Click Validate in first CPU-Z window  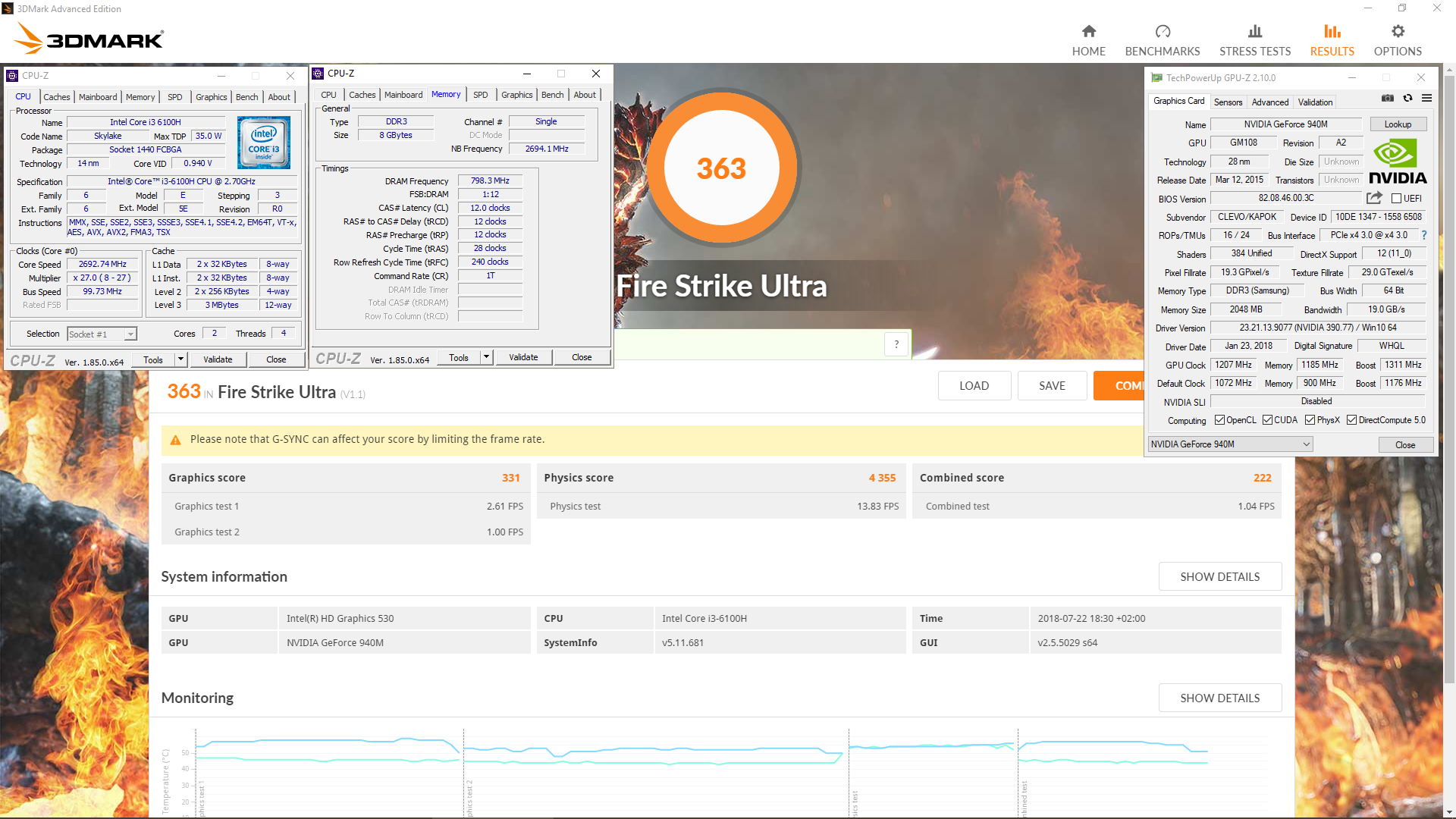(218, 359)
